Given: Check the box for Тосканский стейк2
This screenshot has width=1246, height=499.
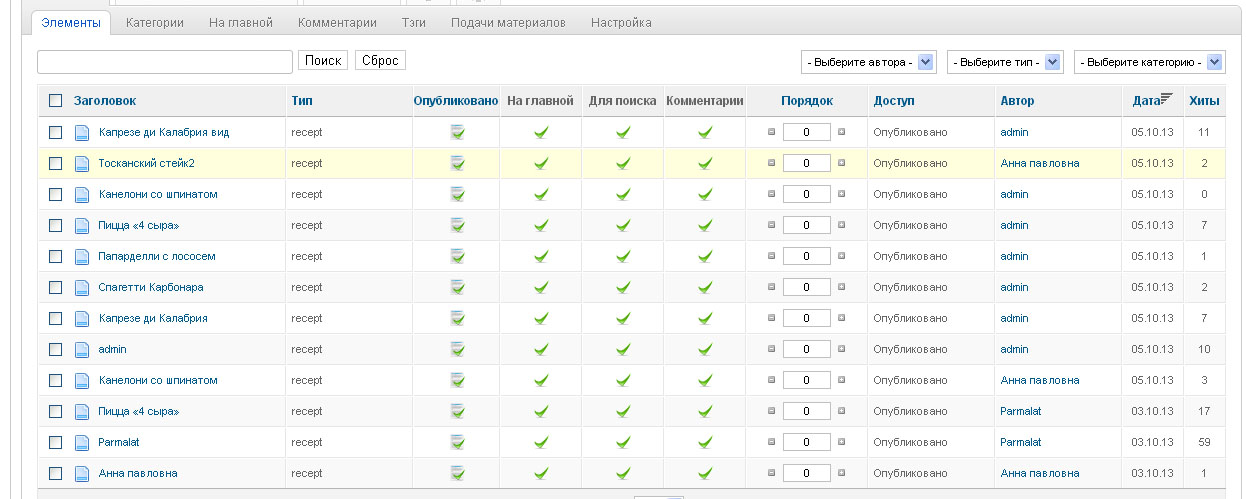Looking at the screenshot, I should [55, 163].
